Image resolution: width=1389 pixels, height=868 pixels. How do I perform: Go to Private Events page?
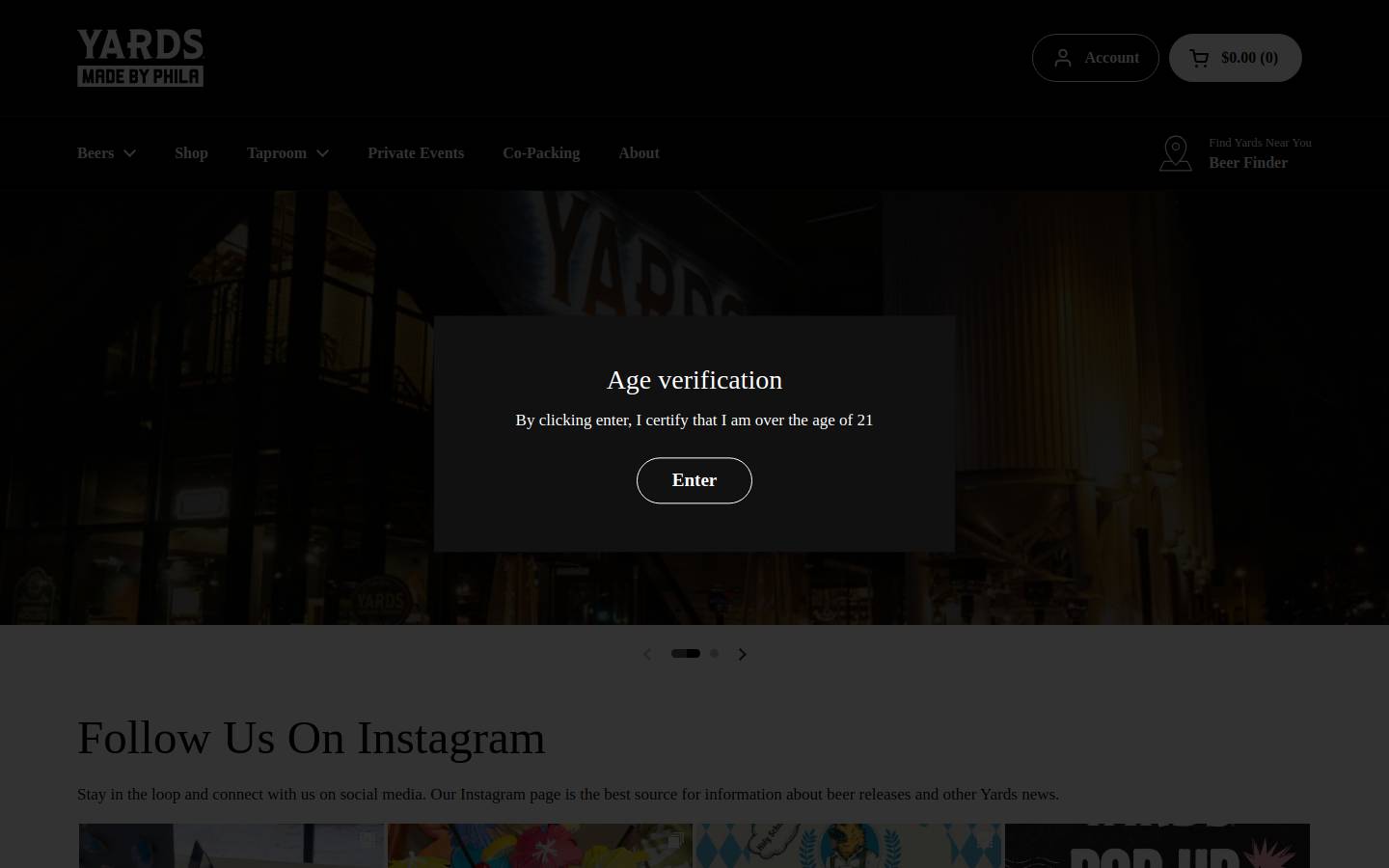tap(416, 153)
